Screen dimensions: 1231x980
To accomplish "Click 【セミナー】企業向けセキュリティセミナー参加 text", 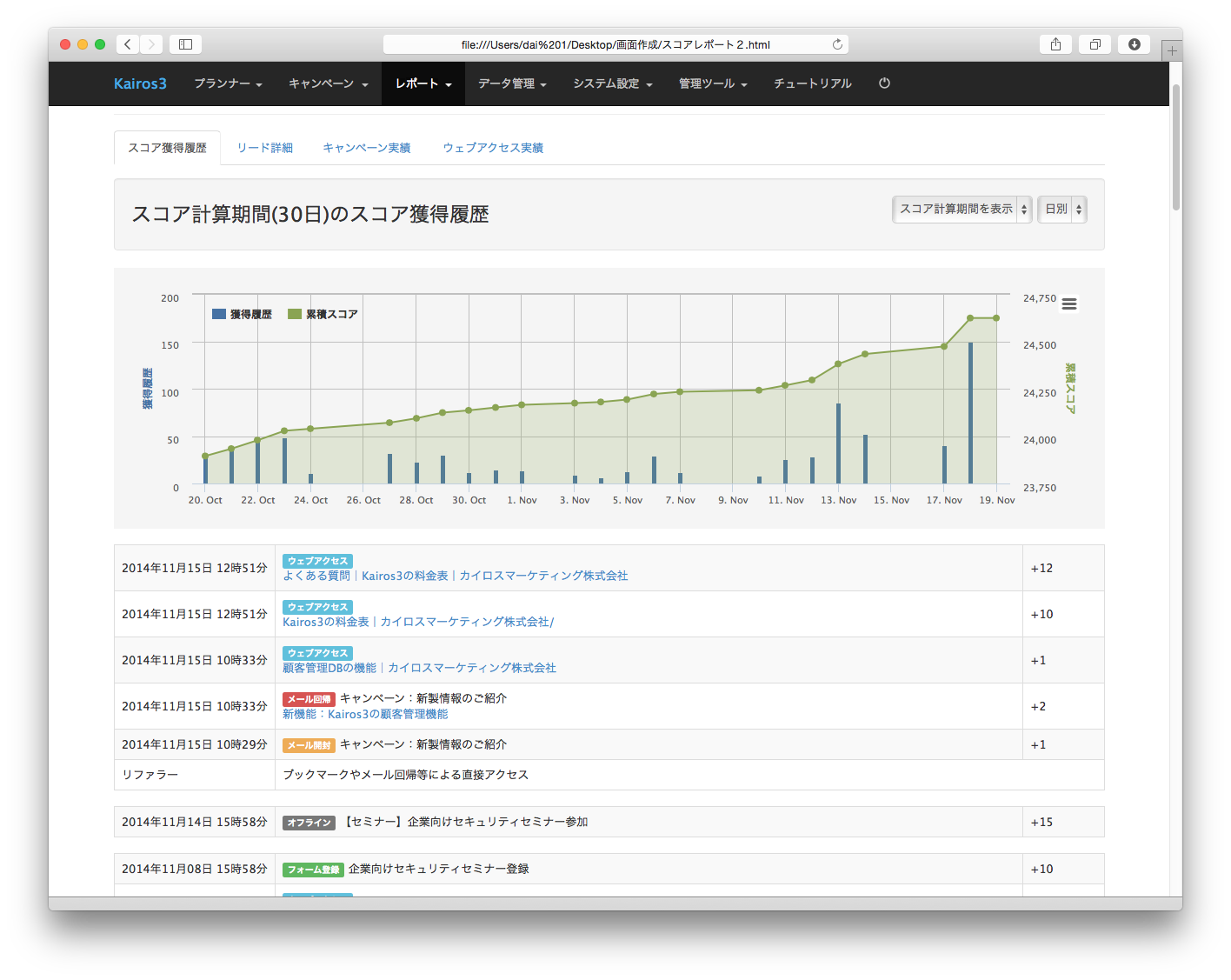I will 465,822.
